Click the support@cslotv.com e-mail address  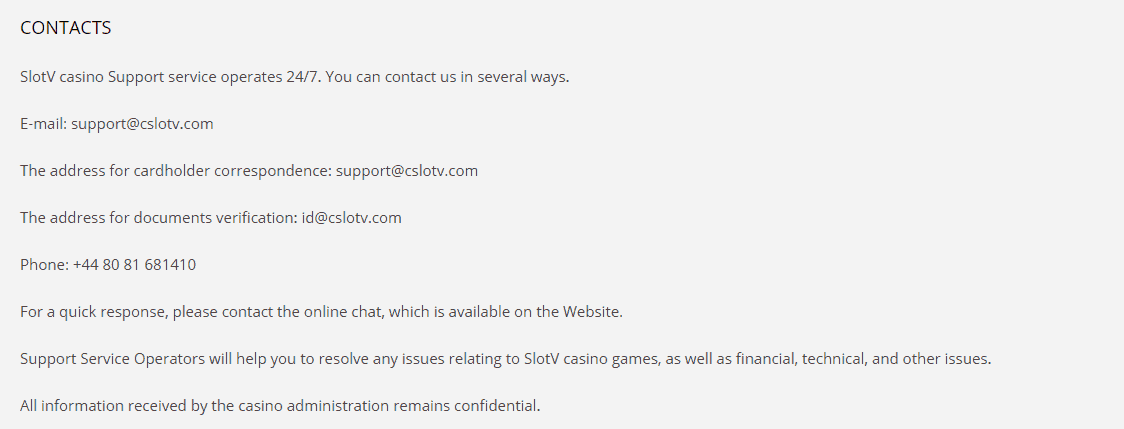pos(142,123)
